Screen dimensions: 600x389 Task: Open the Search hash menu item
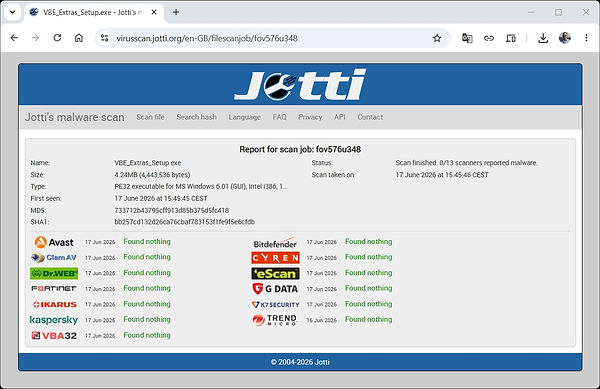point(196,117)
